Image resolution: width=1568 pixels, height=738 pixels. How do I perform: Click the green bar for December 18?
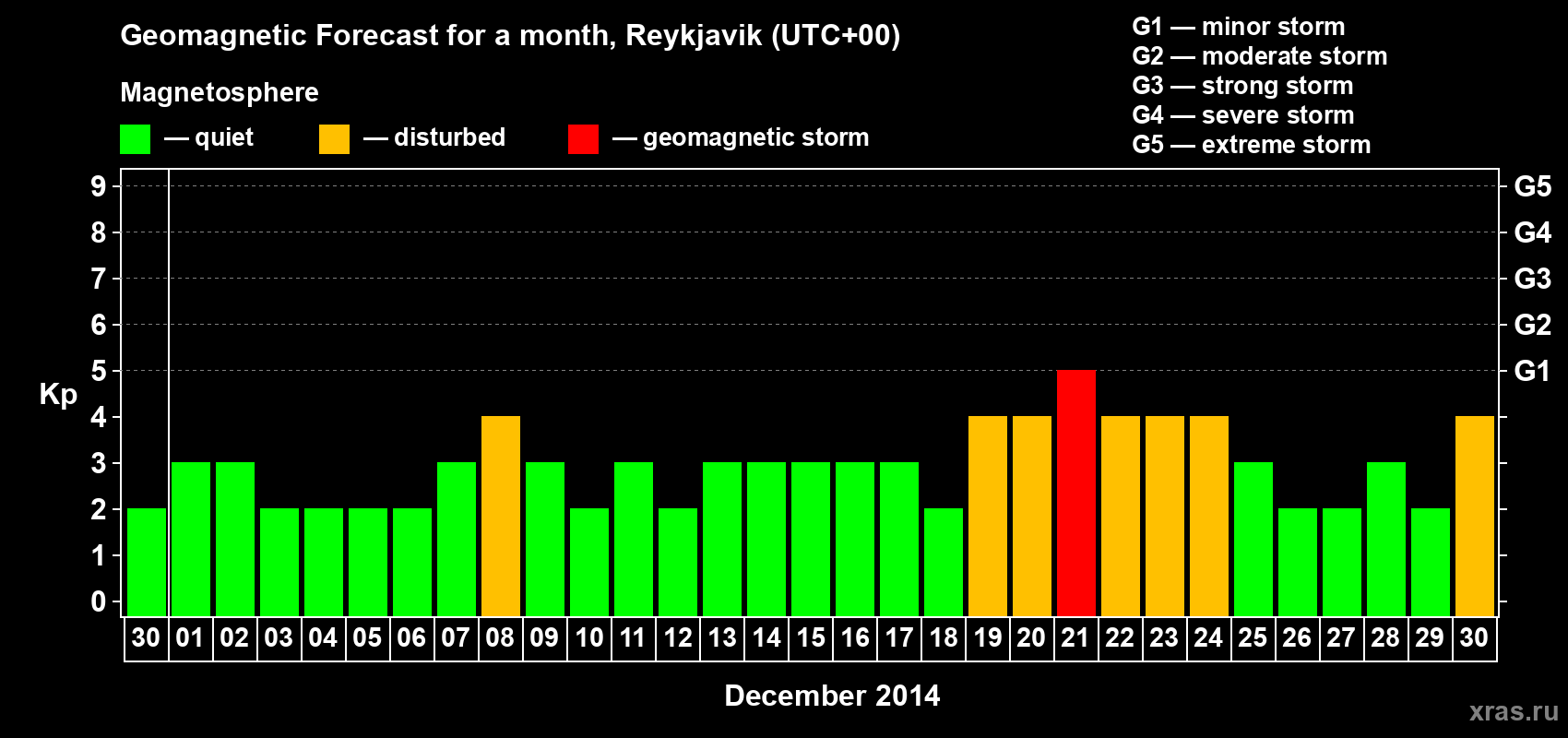944,562
